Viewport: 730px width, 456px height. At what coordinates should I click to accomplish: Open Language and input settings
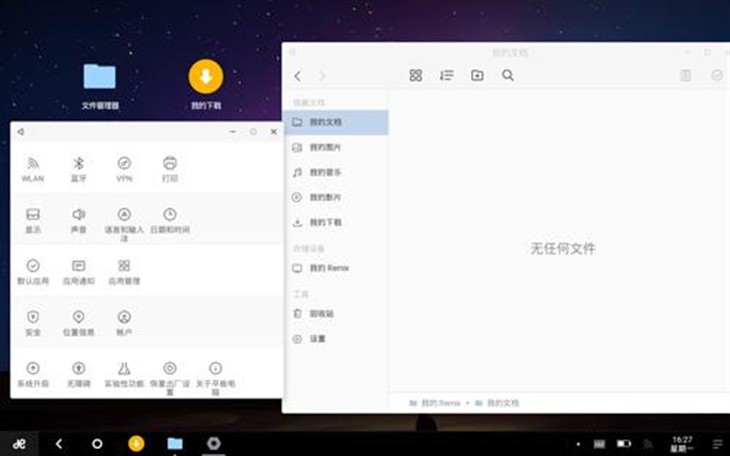[124, 224]
